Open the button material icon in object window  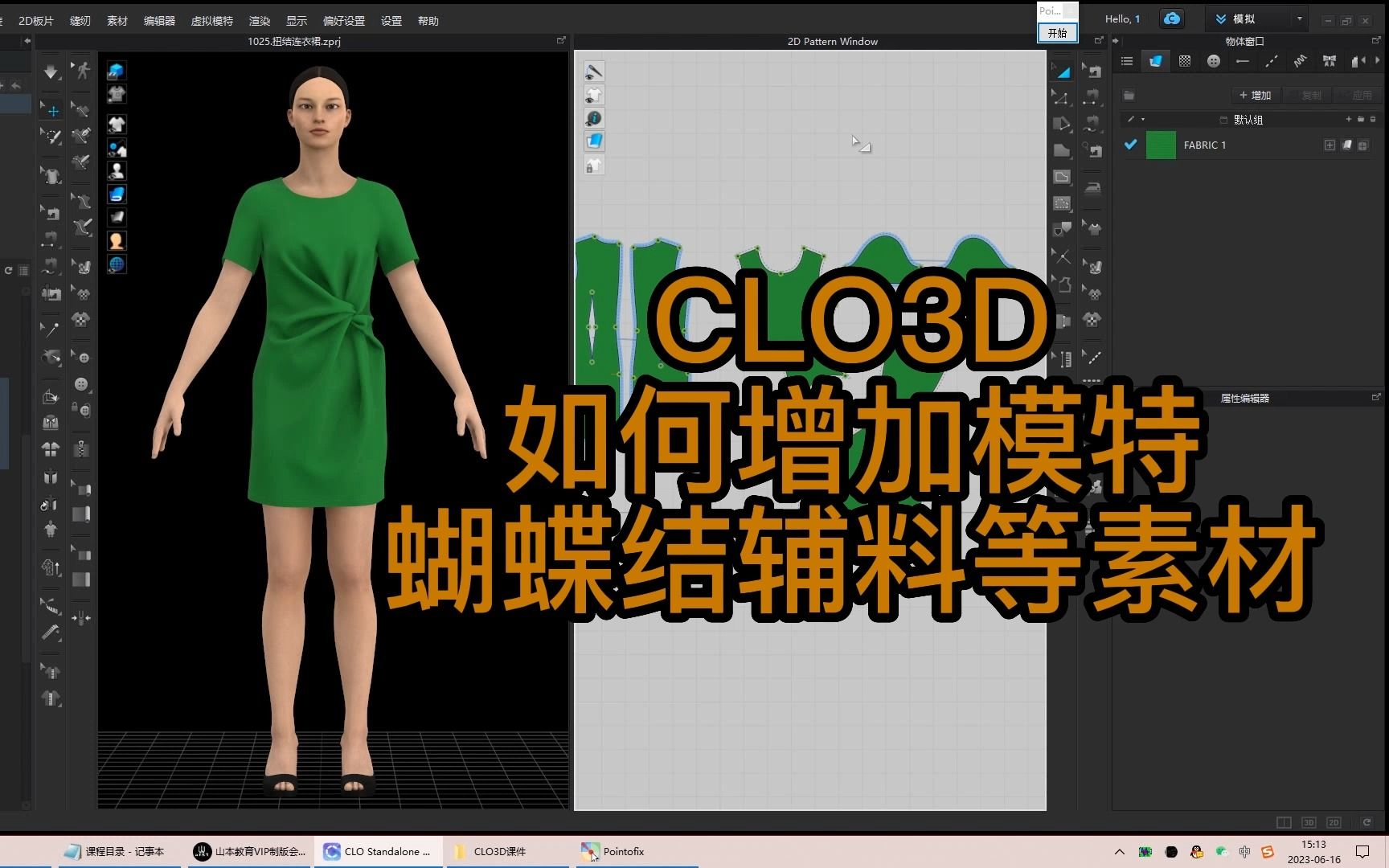coord(1214,61)
